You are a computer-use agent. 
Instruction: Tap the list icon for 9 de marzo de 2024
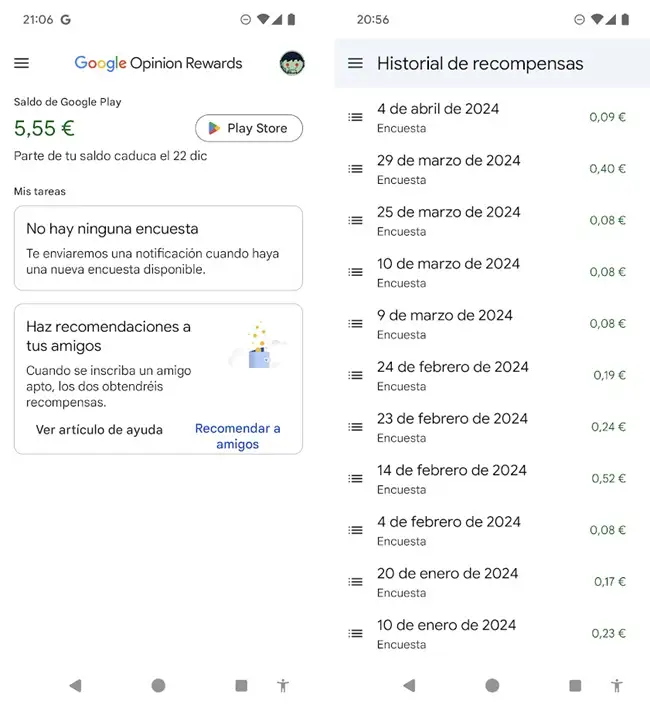(x=355, y=324)
